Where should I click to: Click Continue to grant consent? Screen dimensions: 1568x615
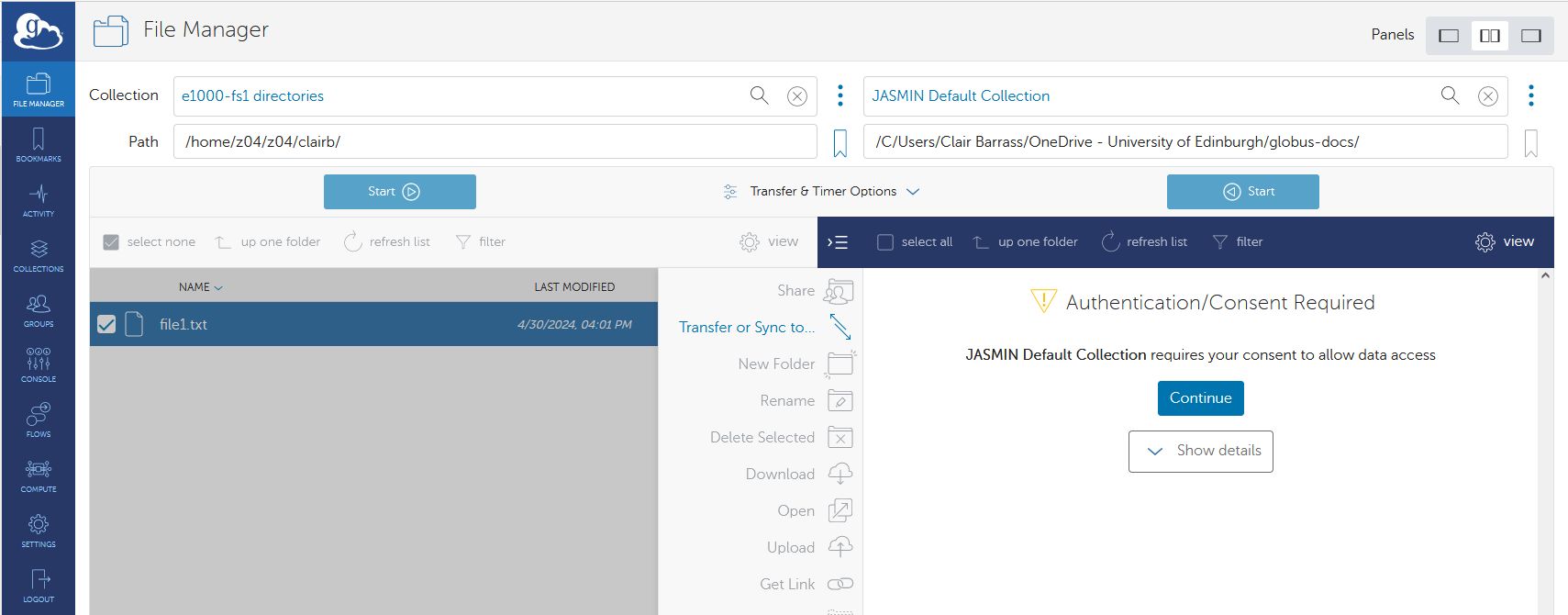pos(1200,398)
